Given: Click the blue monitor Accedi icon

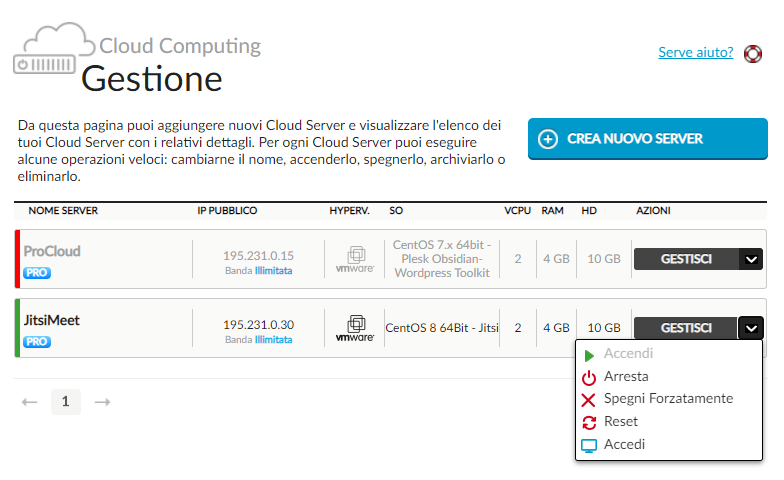Looking at the screenshot, I should (589, 445).
